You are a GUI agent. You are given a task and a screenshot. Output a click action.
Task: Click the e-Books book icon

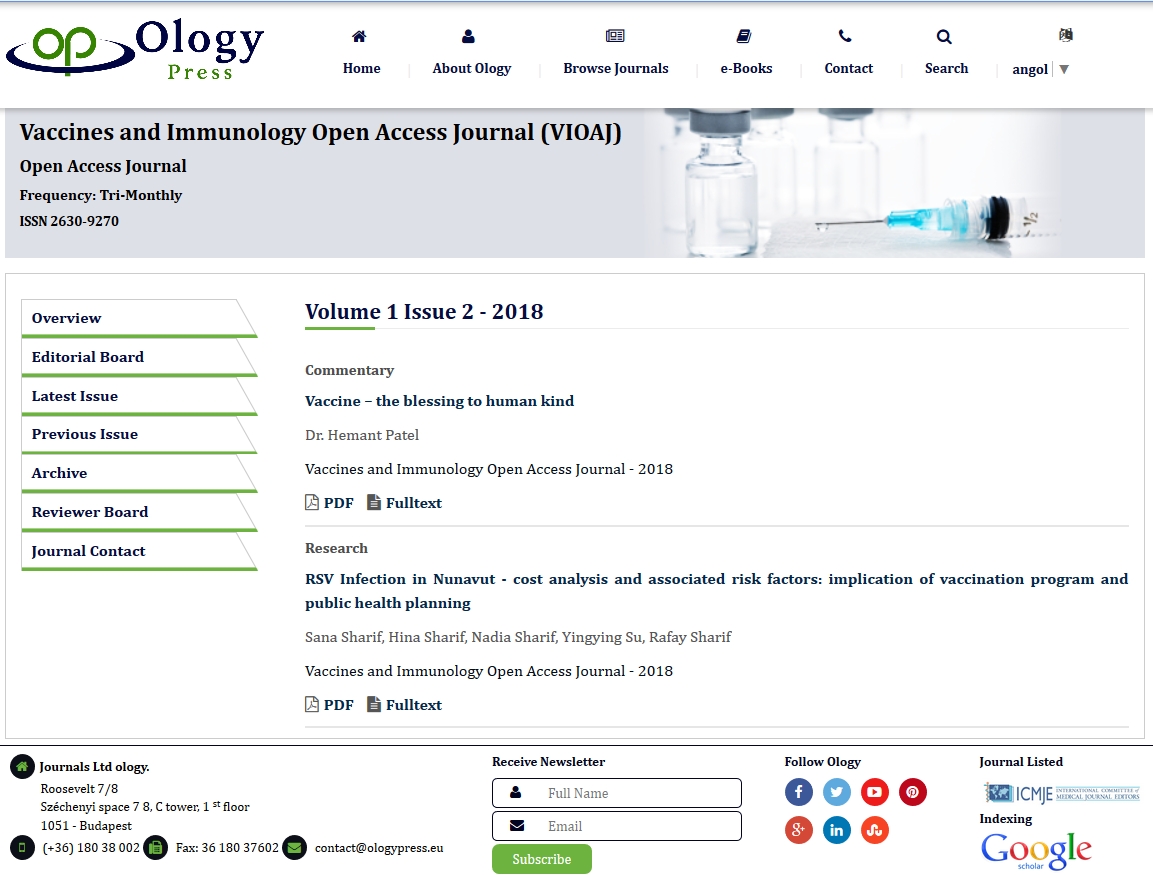click(x=743, y=36)
